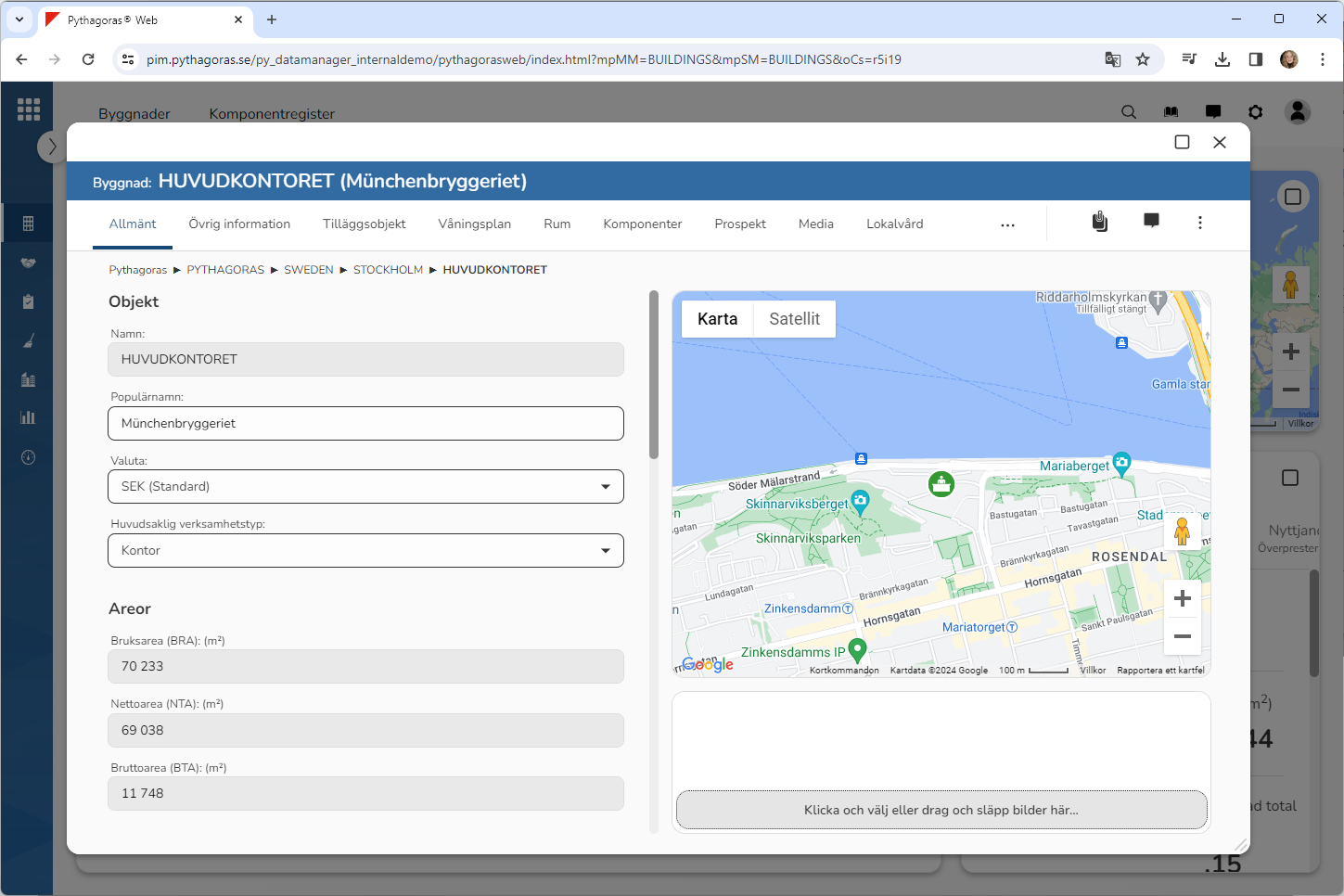Open the app grid launcher icon
Image resolution: width=1344 pixels, height=896 pixels.
tap(29, 109)
